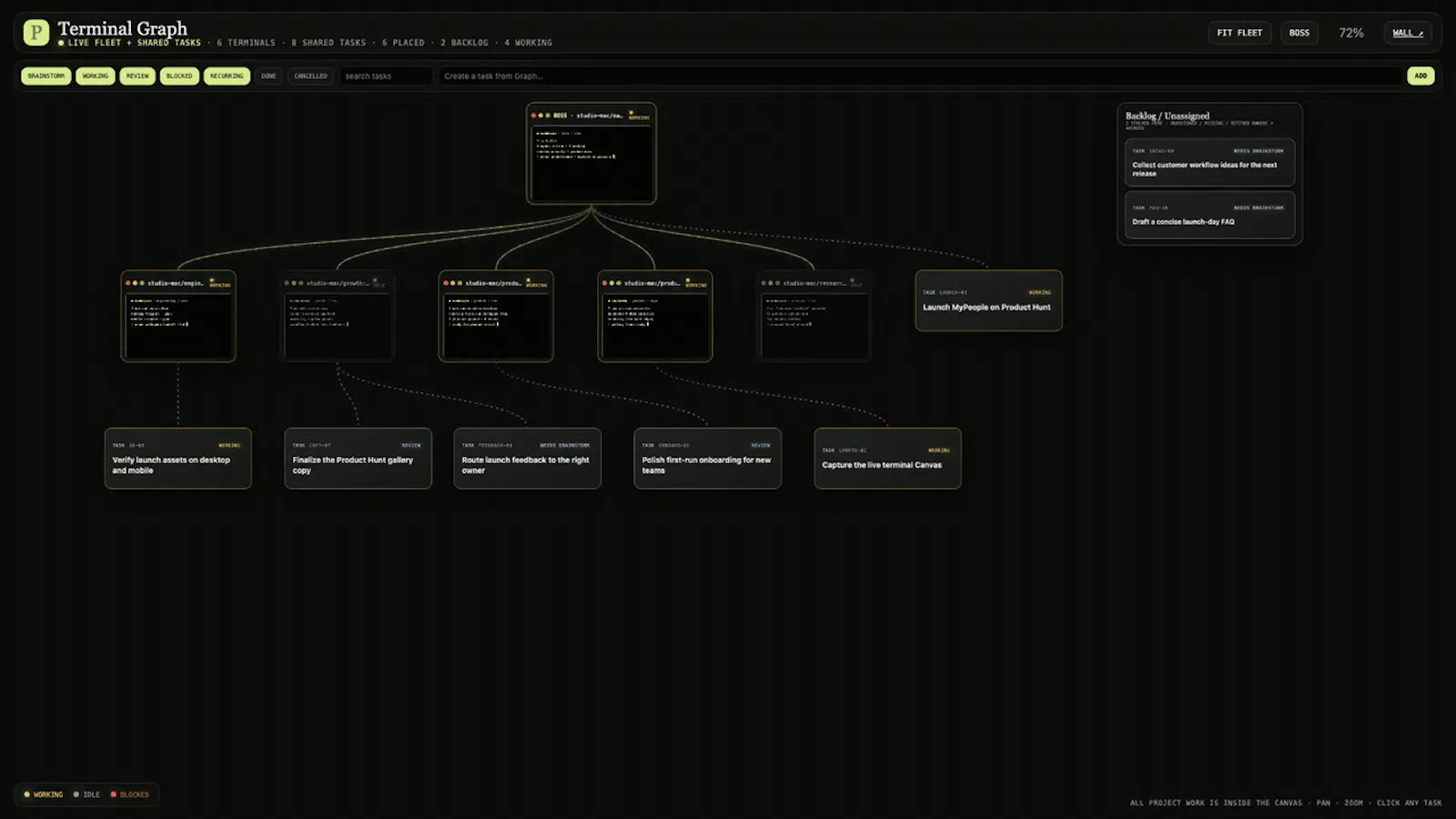The width and height of the screenshot is (1456, 819).
Task: Open task Route launch feedback to the right owner
Action: click(528, 459)
